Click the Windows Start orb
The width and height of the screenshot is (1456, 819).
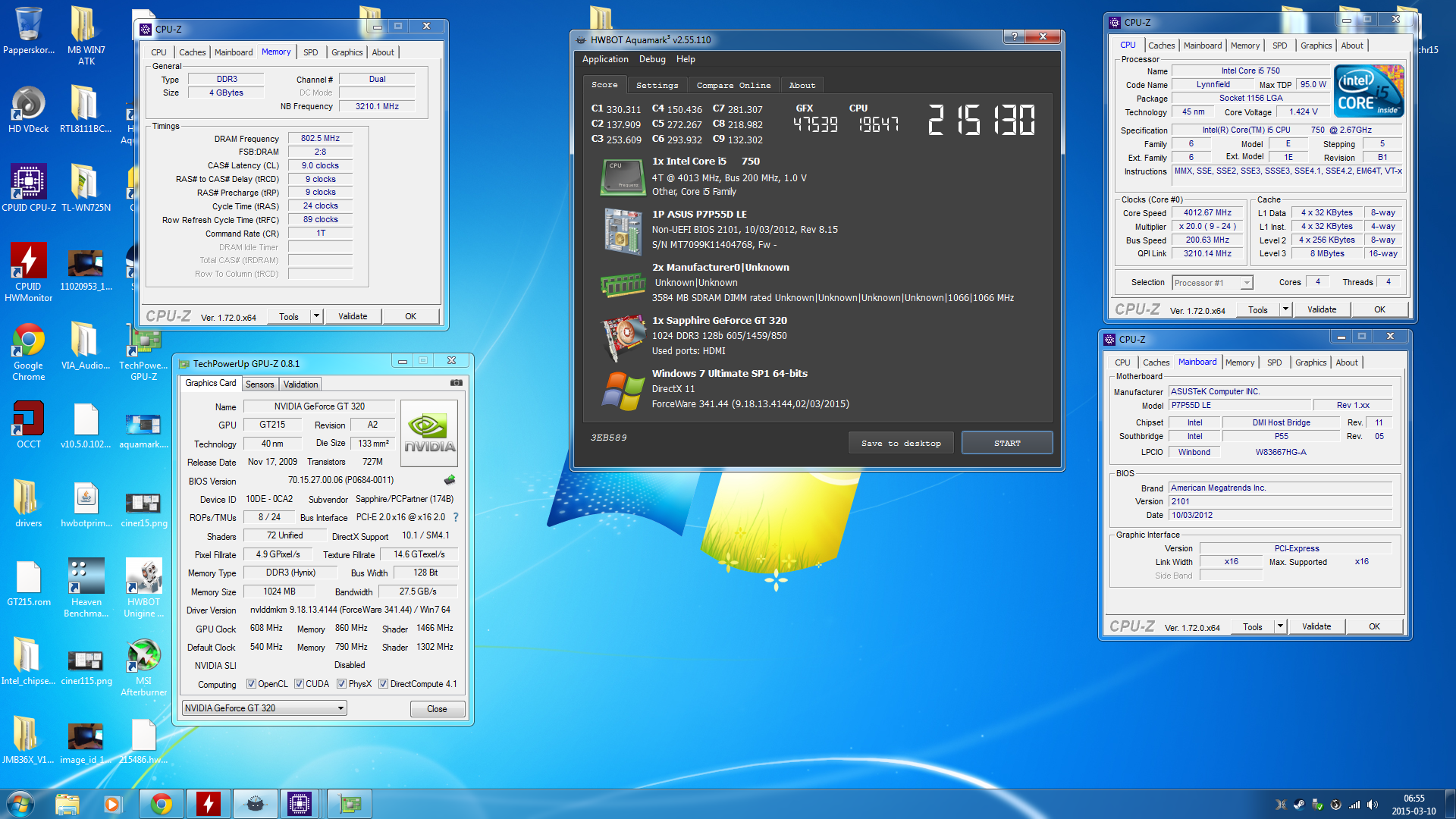click(x=20, y=804)
